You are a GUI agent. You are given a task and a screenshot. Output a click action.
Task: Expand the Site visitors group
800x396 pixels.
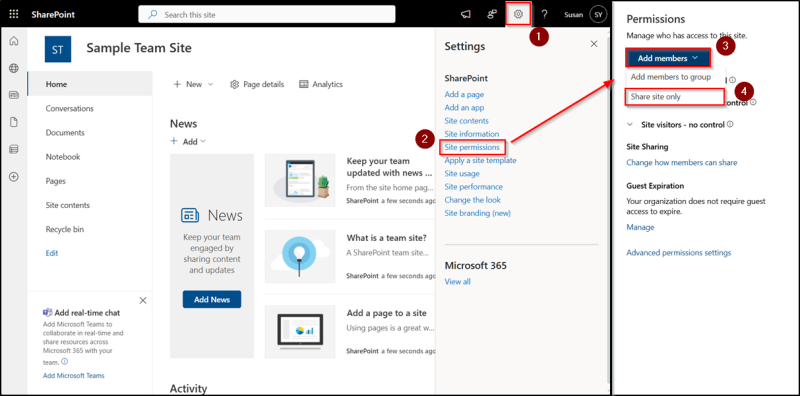point(630,125)
